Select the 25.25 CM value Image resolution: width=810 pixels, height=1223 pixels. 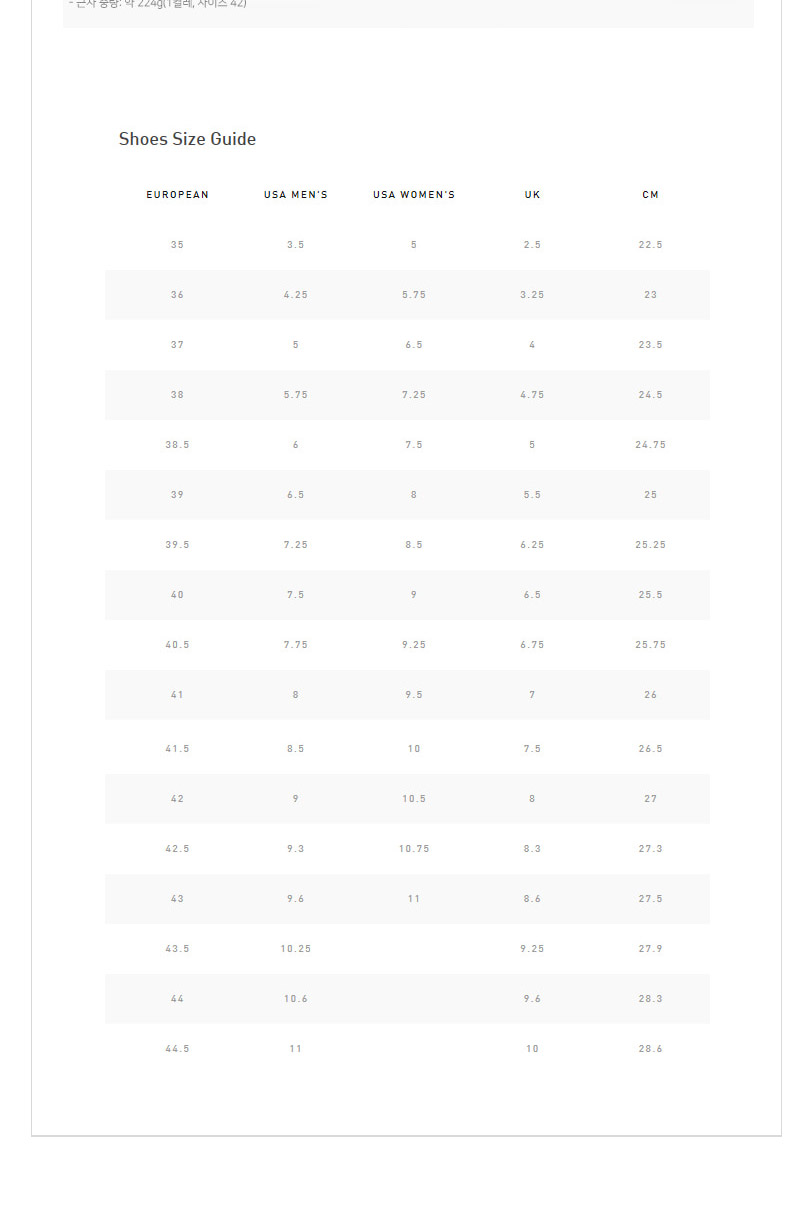pyautogui.click(x=651, y=545)
